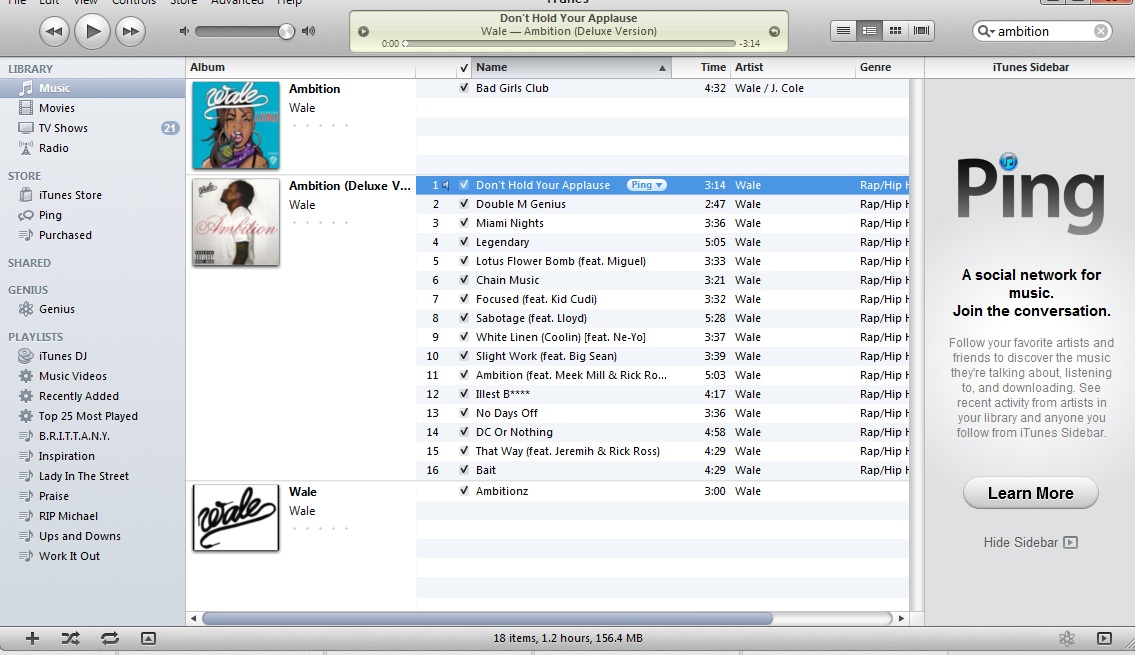Open Genius in the sidebar
This screenshot has width=1135, height=655.
(56, 309)
